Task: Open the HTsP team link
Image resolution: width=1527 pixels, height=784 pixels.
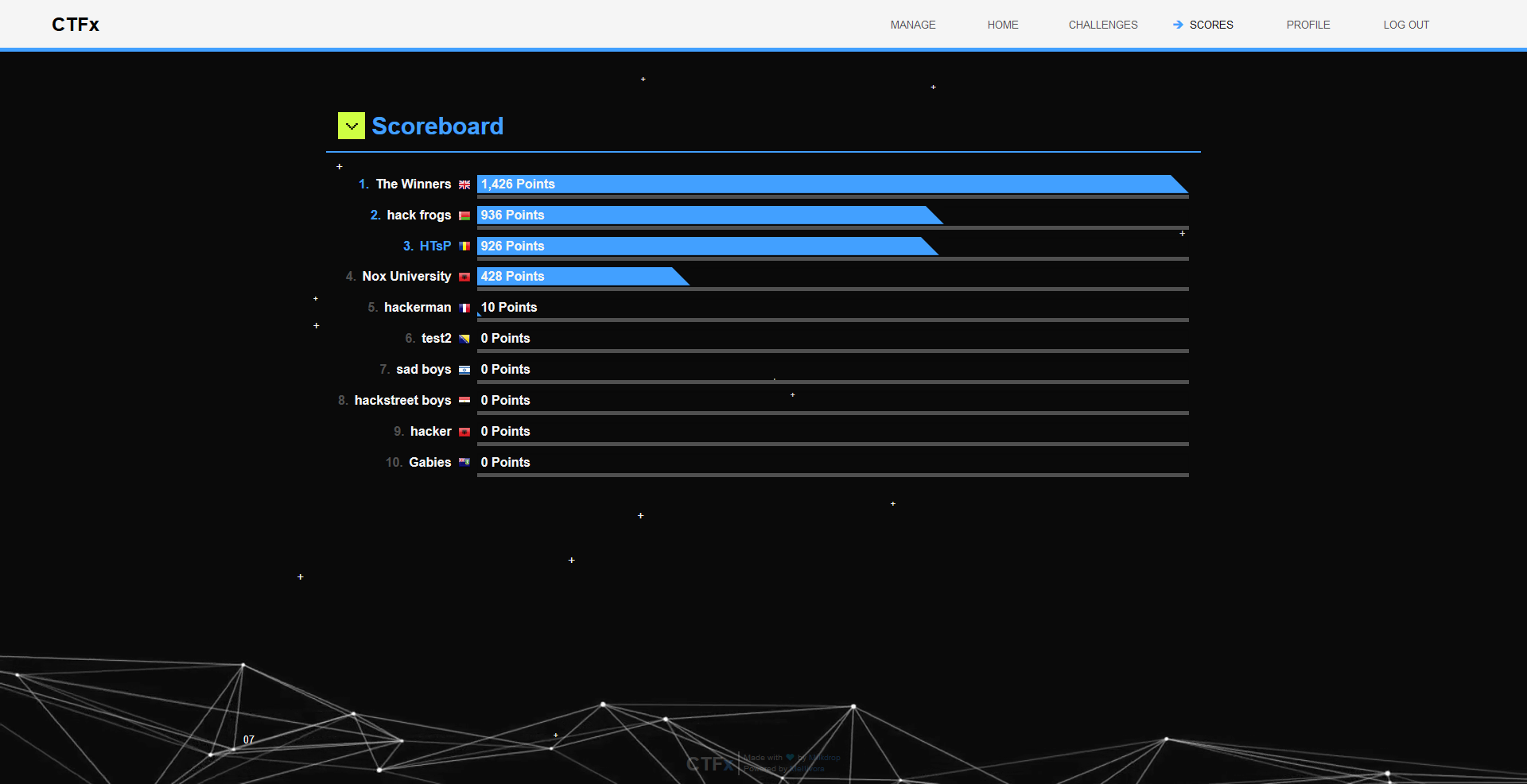Action: [435, 246]
